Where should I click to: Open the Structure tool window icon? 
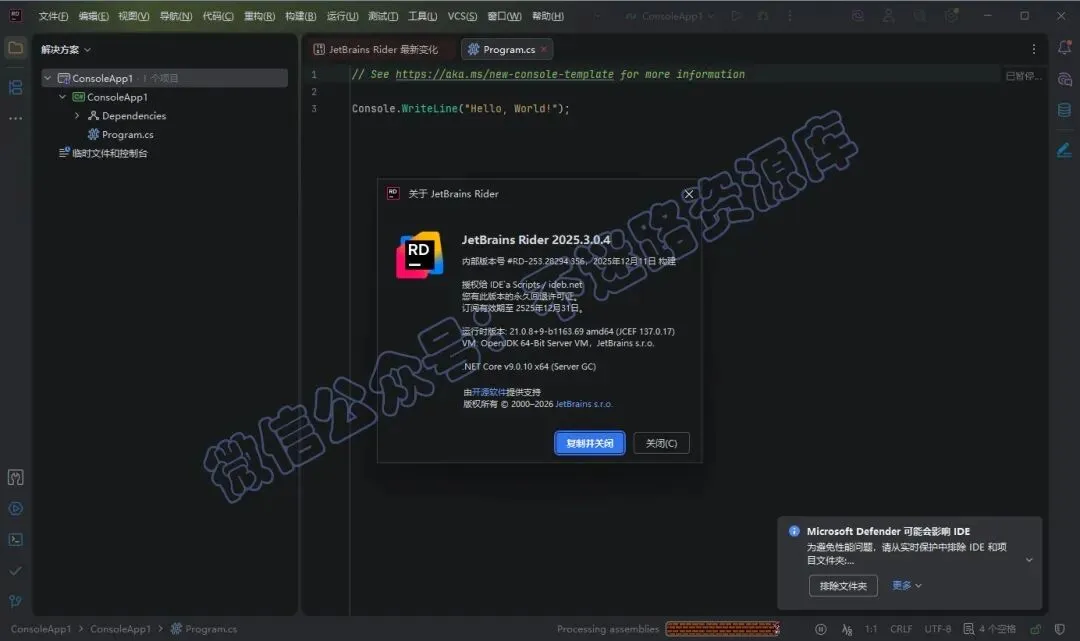tap(15, 87)
